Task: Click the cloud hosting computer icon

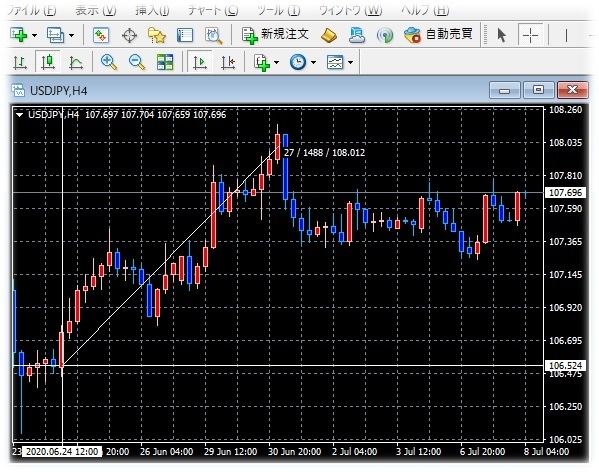Action: pos(356,35)
